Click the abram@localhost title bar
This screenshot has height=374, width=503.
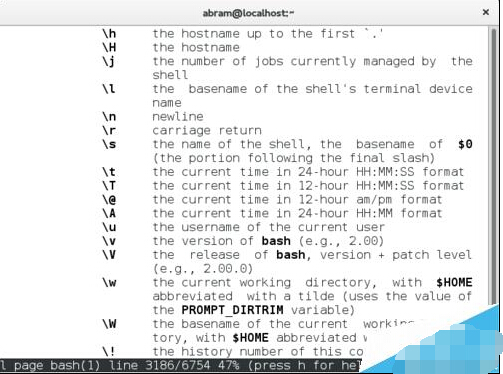[x=248, y=13]
